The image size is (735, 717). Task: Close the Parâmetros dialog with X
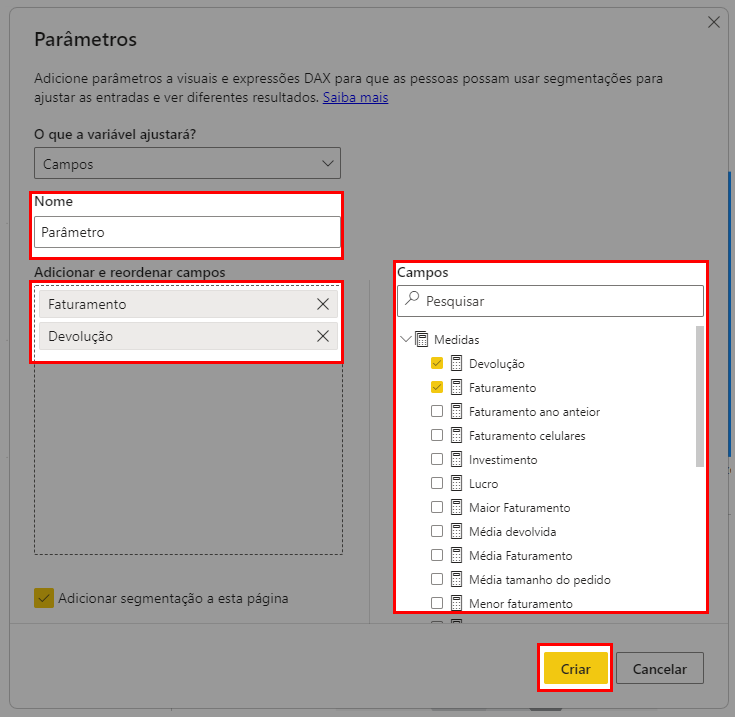click(714, 22)
